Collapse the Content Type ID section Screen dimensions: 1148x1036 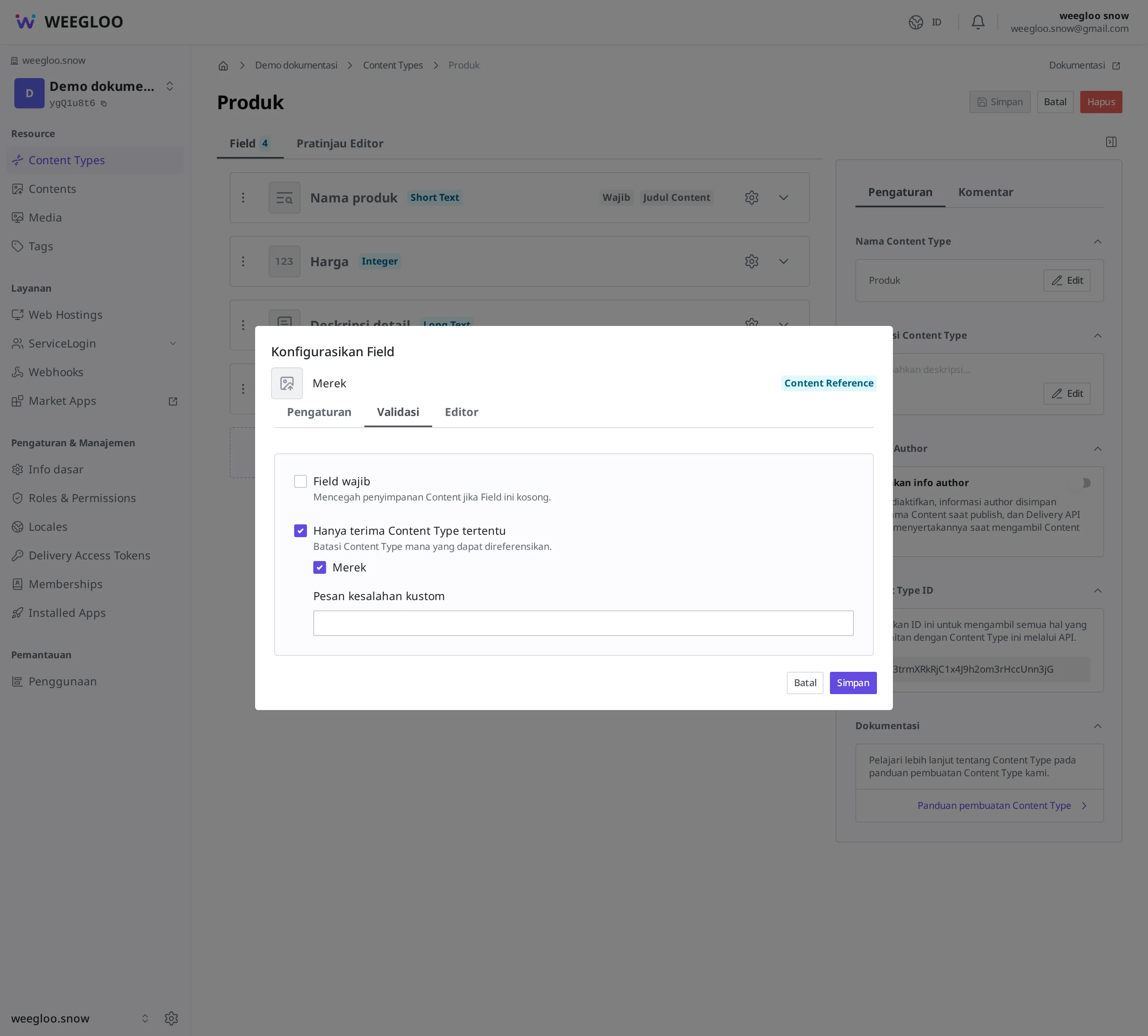coord(1097,590)
